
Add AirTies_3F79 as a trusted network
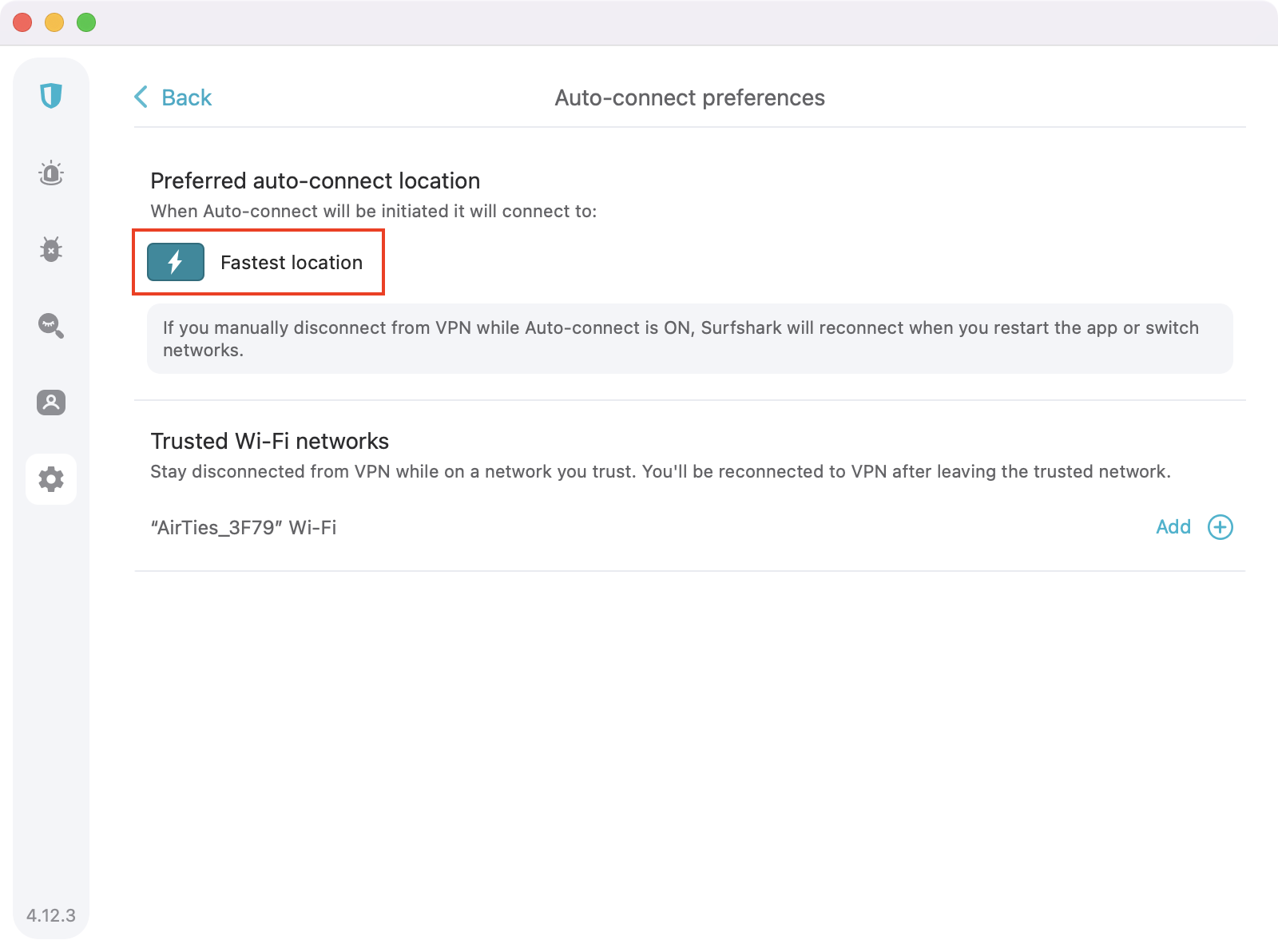click(1173, 527)
